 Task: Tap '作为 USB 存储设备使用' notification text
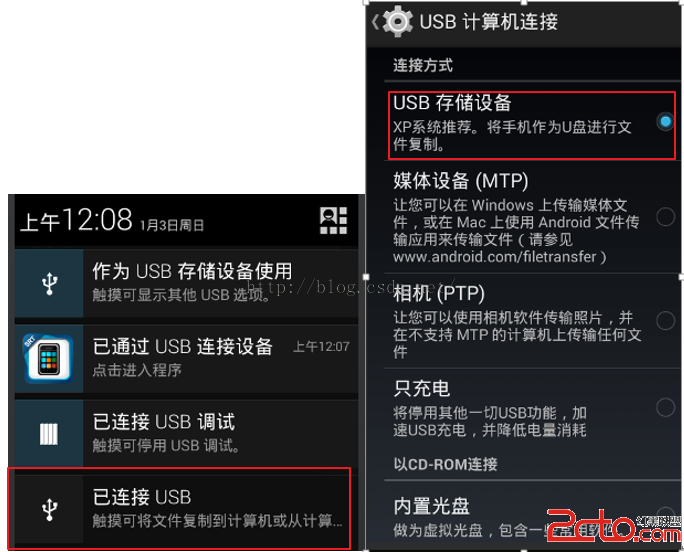(192, 271)
